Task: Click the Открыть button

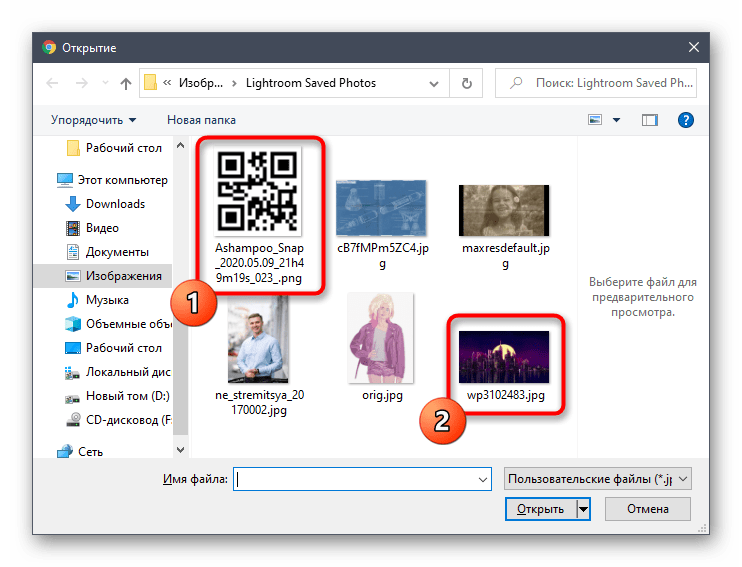Action: tap(541, 509)
